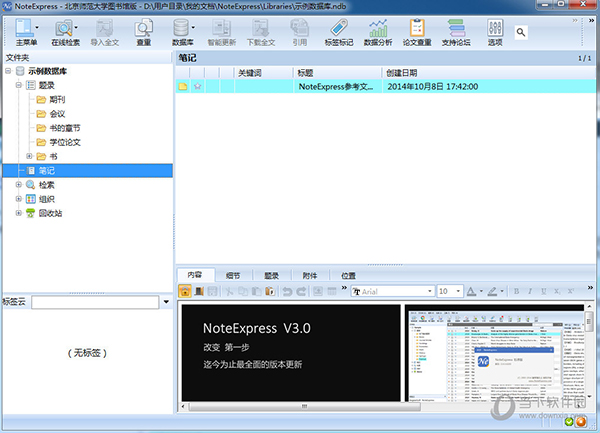Click the magnifier search icon in toolbar
Screen dimensions: 600x433
pos(521,33)
